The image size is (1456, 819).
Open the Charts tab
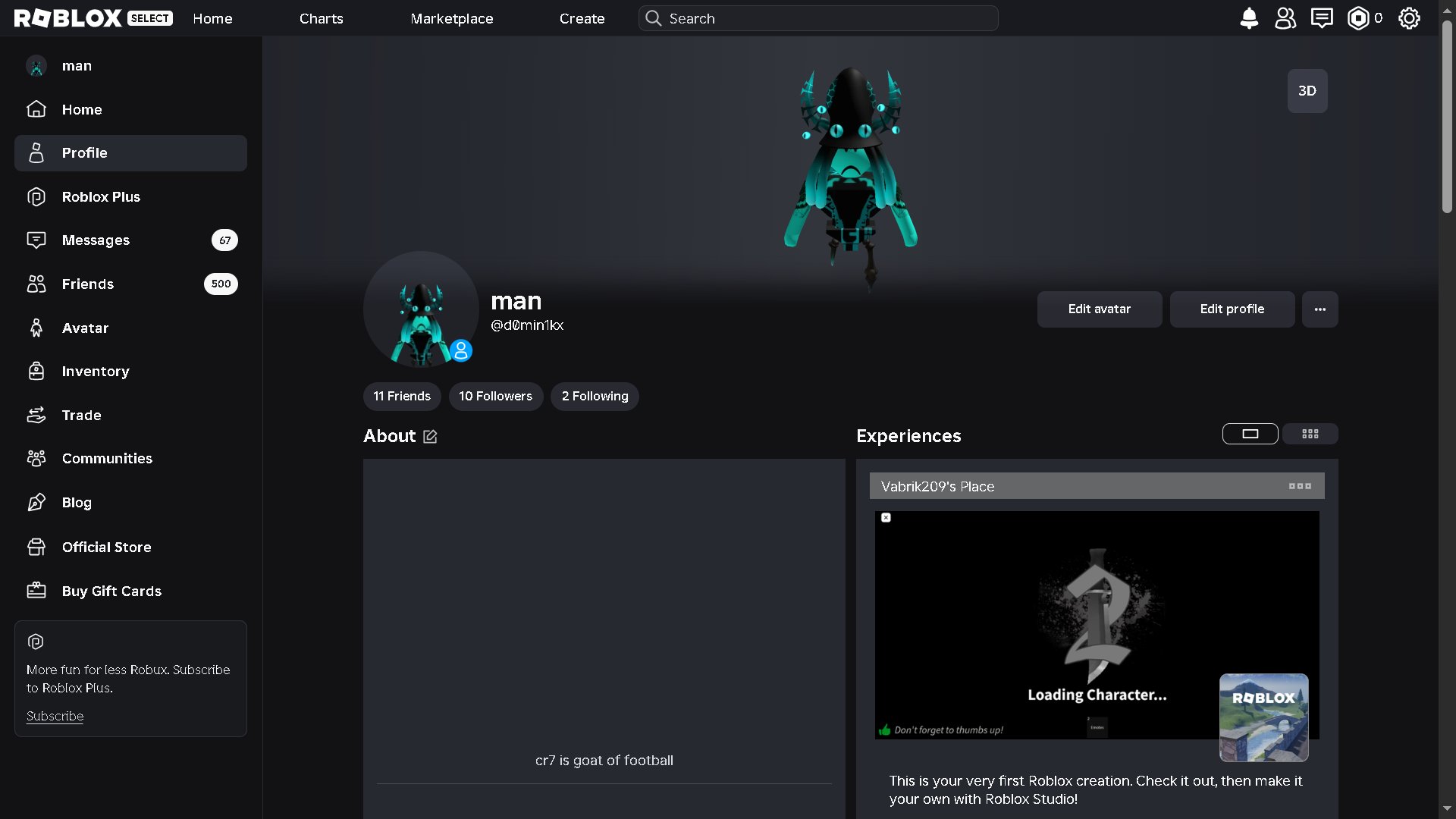click(322, 18)
